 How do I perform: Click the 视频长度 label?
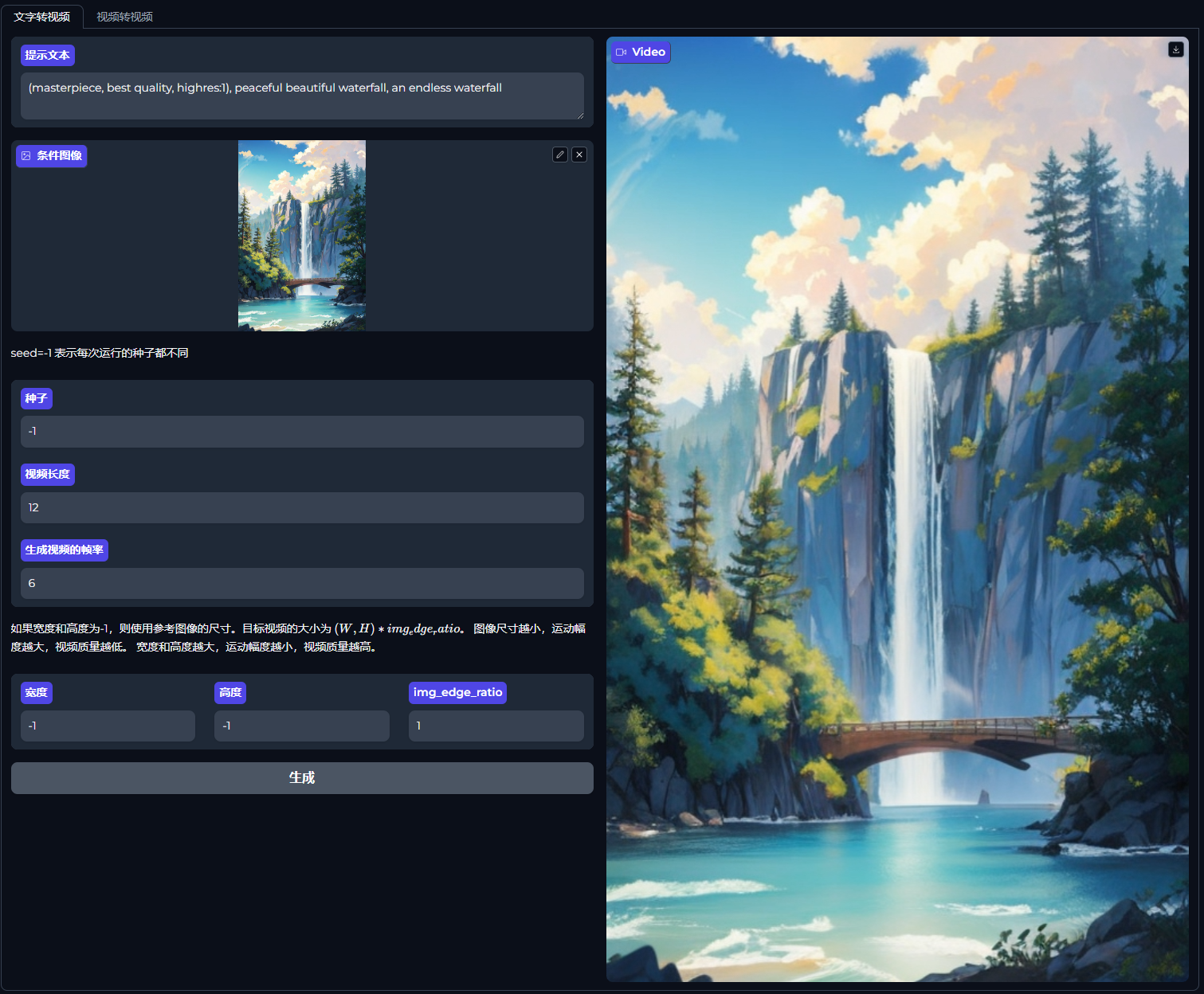(48, 474)
